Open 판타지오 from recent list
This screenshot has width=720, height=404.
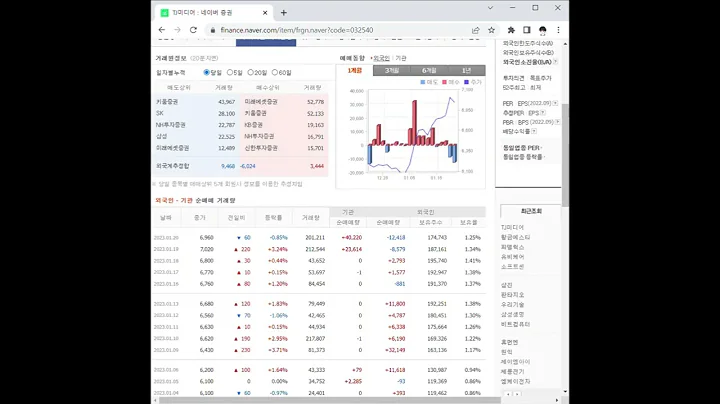pos(512,295)
